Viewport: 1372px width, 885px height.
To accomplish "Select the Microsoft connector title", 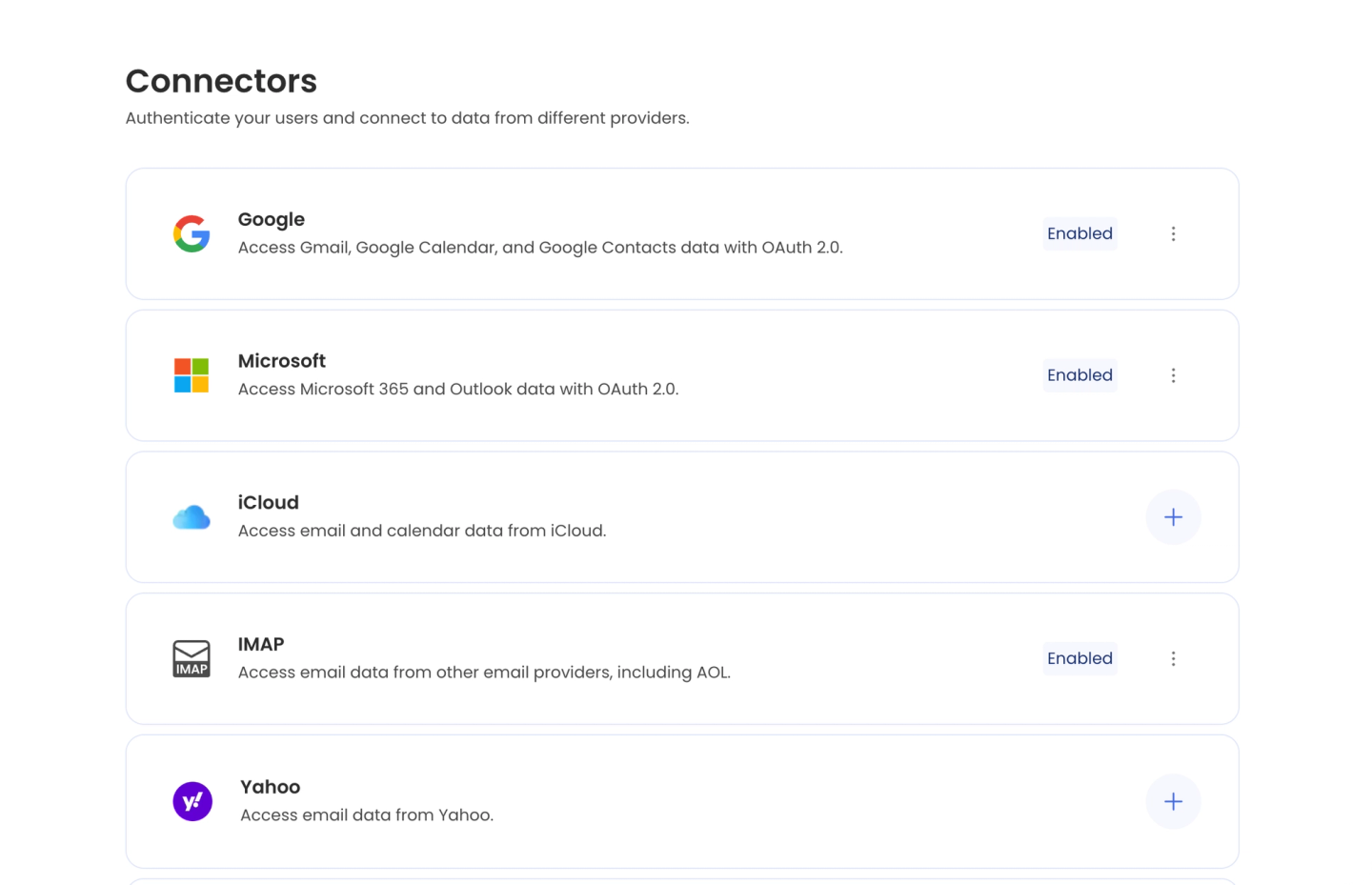I will coord(282,361).
